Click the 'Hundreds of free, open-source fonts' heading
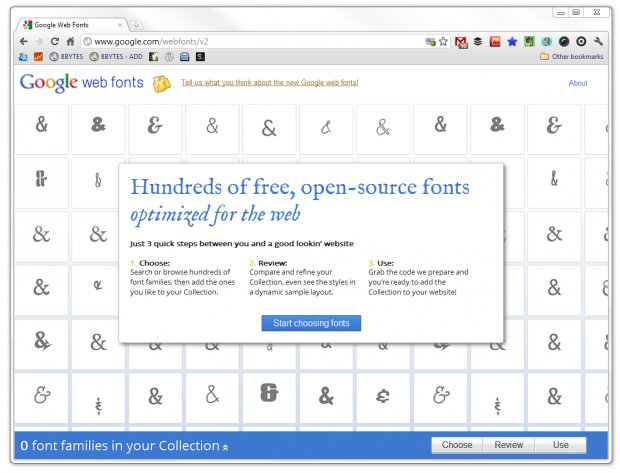Viewport: 620px width, 473px height. pos(300,187)
